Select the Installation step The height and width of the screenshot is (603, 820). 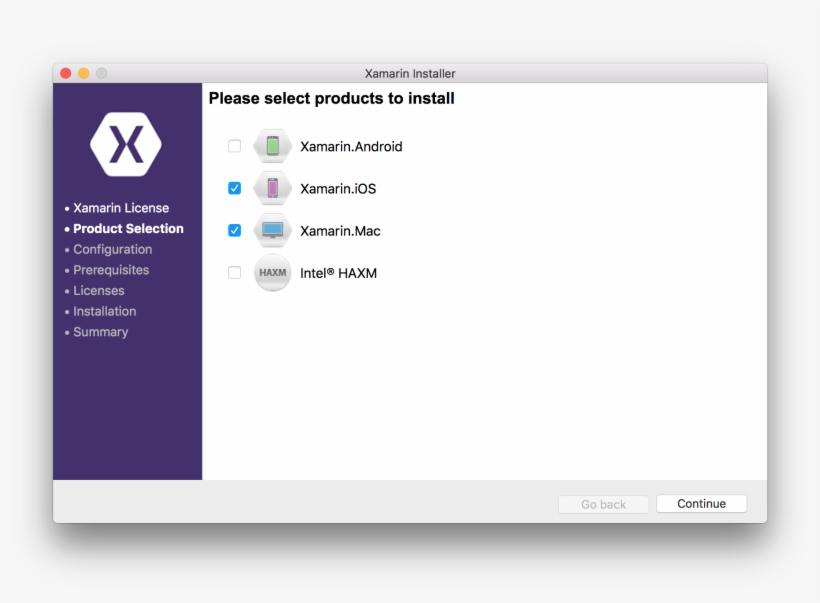pyautogui.click(x=105, y=311)
